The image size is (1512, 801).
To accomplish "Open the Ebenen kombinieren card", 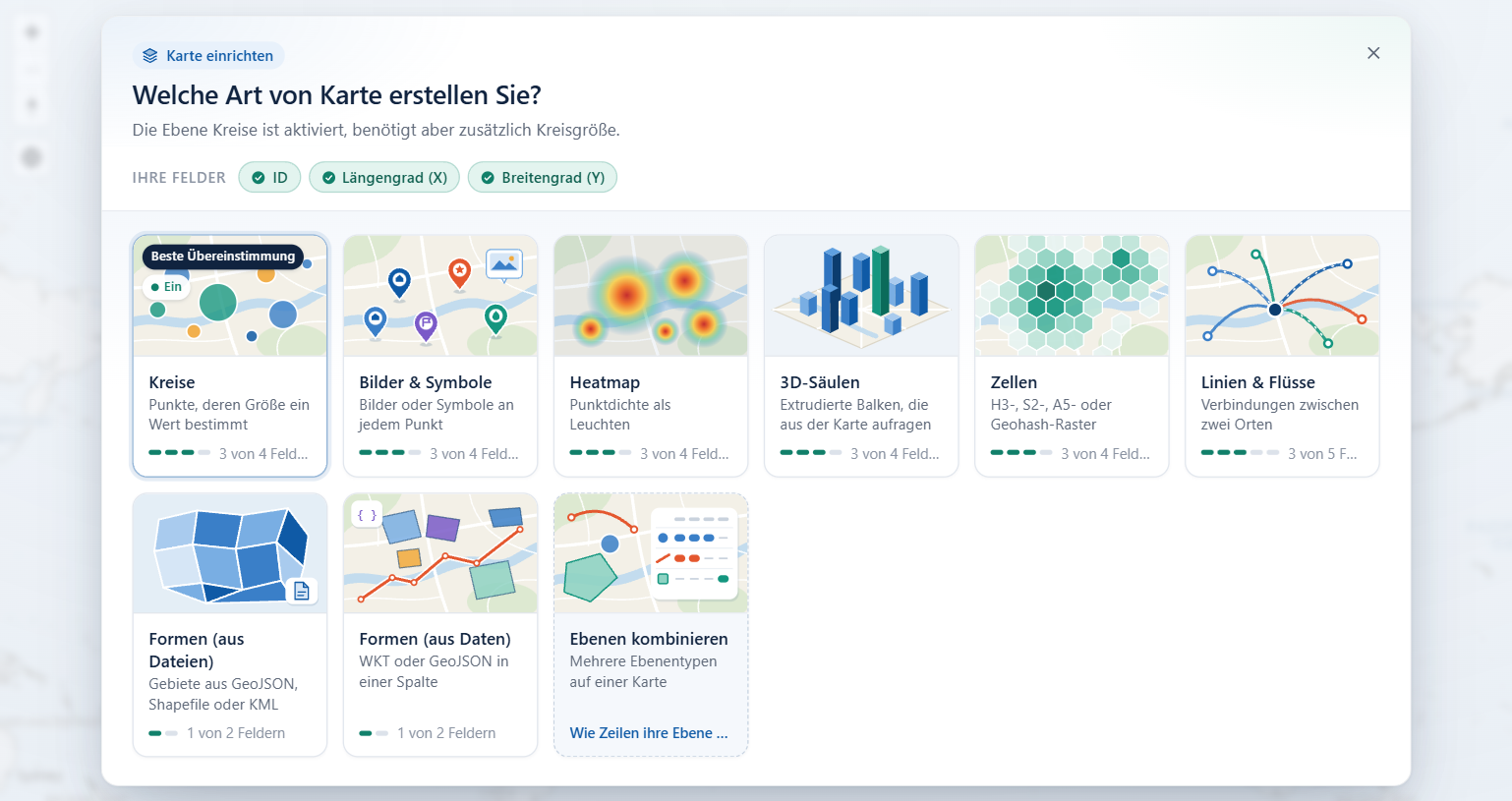I will 651,625.
